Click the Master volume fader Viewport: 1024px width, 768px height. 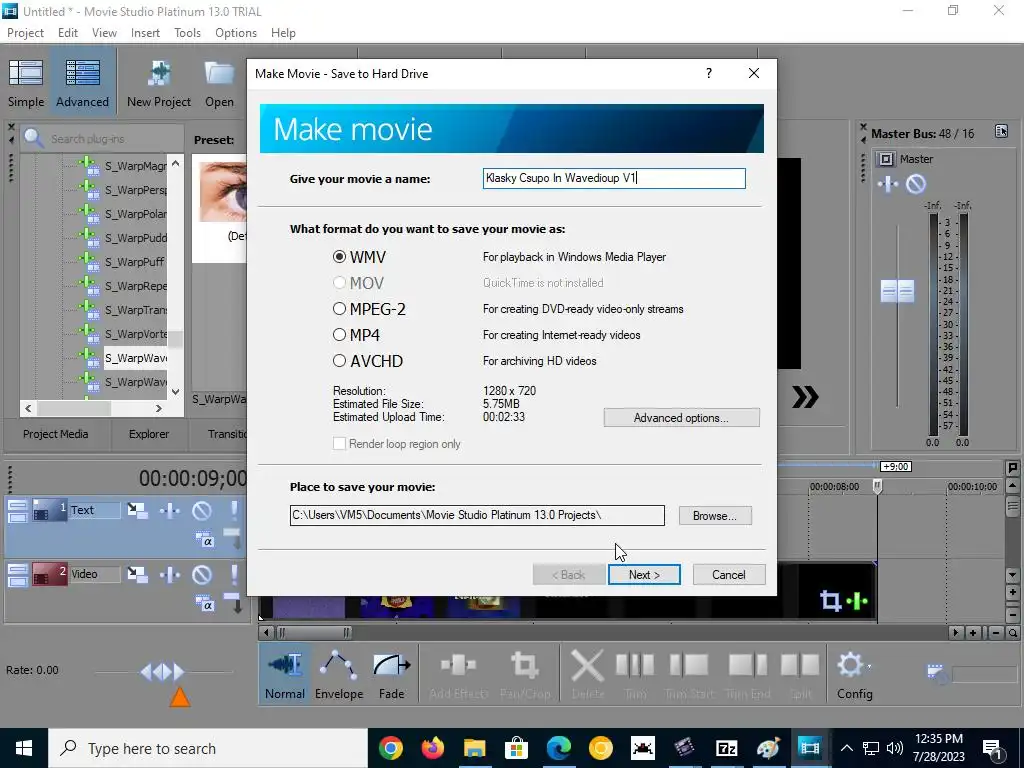click(897, 291)
